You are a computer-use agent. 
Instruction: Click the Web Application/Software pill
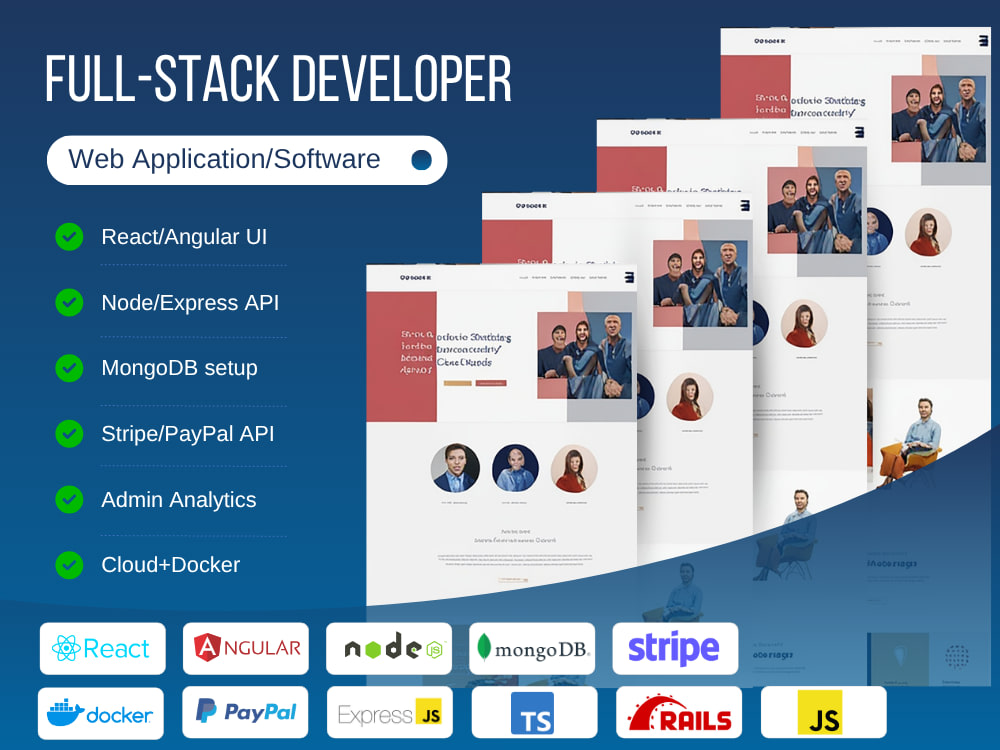(x=247, y=160)
